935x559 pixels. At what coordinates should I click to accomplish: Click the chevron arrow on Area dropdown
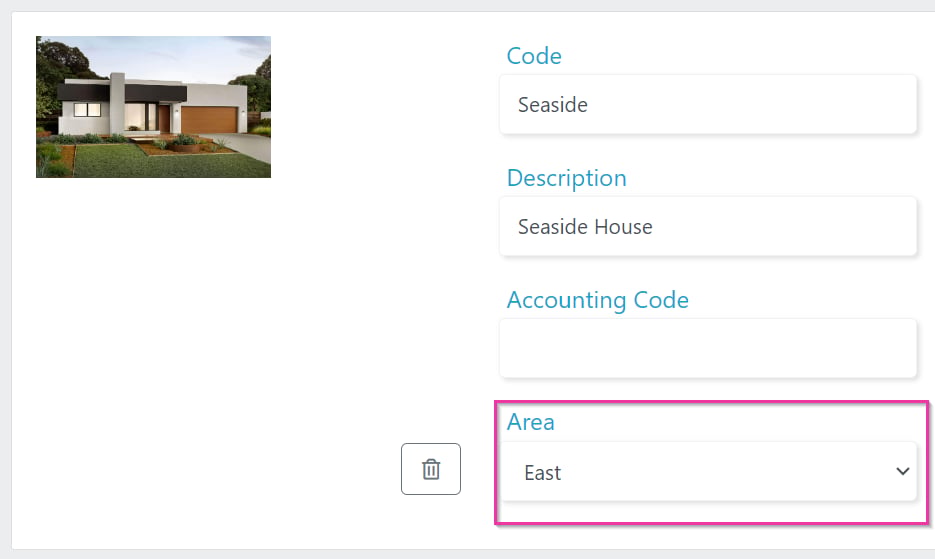click(x=902, y=471)
